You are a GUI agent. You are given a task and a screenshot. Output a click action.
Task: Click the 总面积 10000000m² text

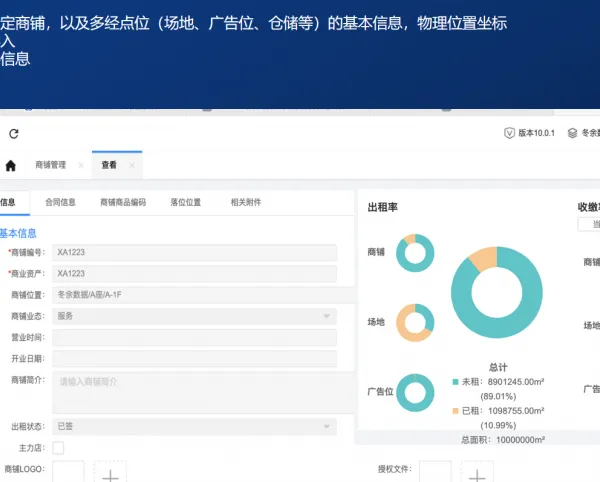[503, 440]
